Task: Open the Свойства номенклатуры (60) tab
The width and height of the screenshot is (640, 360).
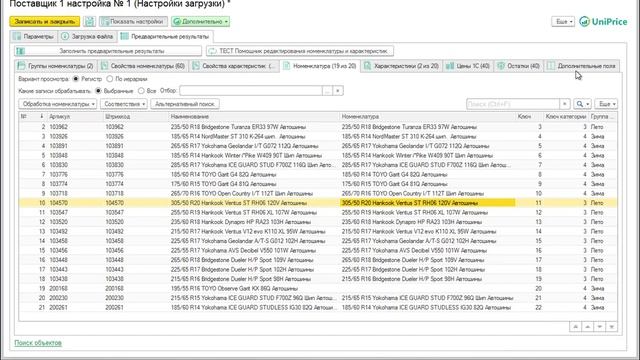Action: point(143,66)
